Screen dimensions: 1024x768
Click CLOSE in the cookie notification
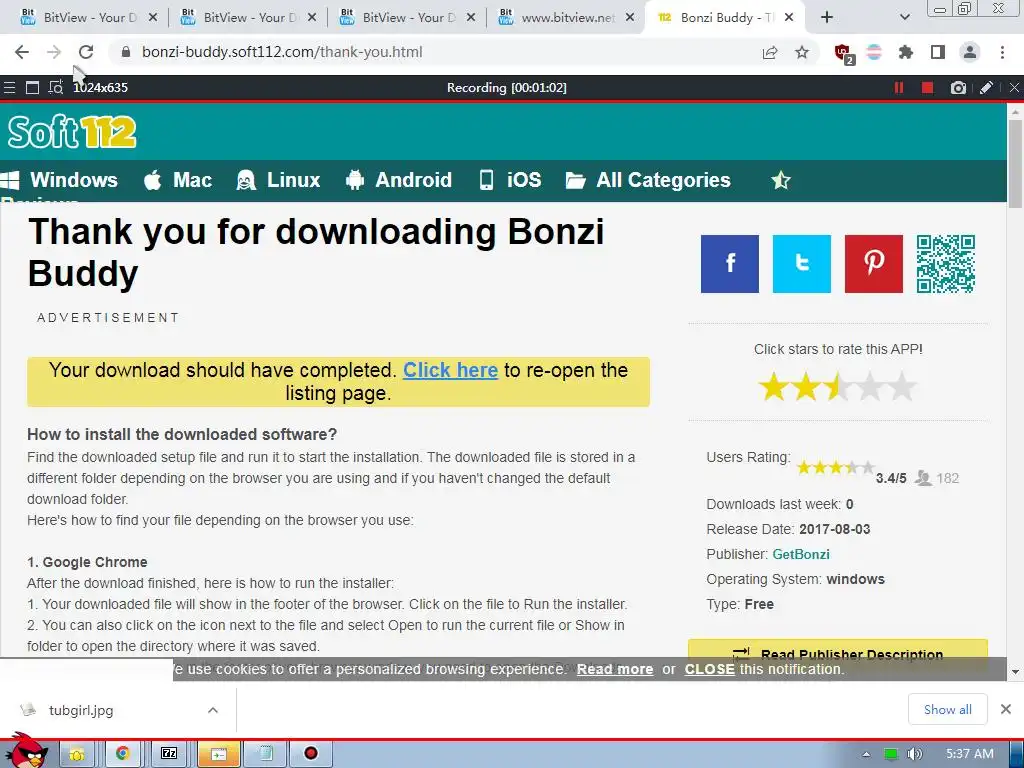pyautogui.click(x=709, y=669)
